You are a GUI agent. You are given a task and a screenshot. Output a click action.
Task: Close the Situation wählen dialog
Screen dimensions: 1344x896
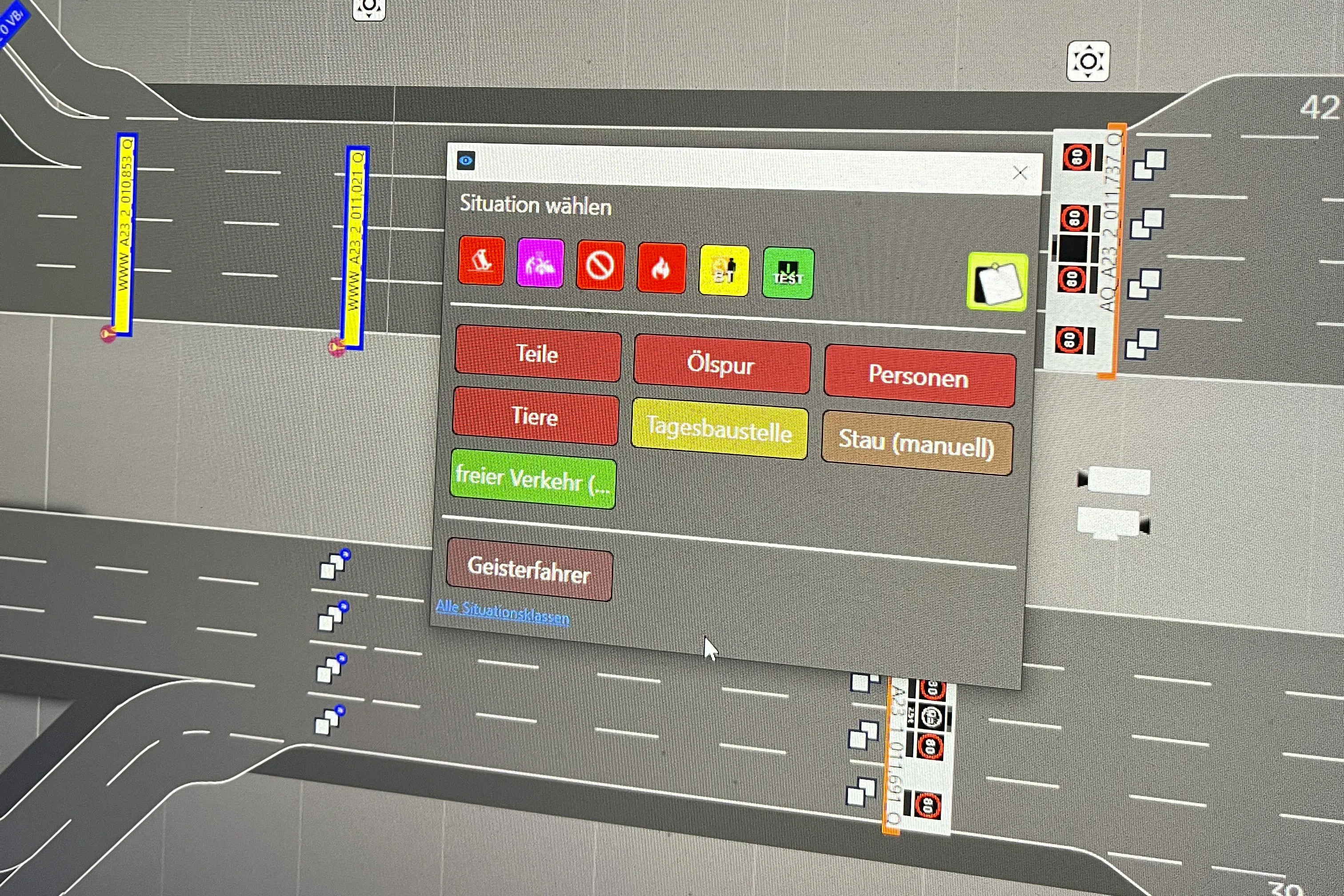click(1020, 172)
